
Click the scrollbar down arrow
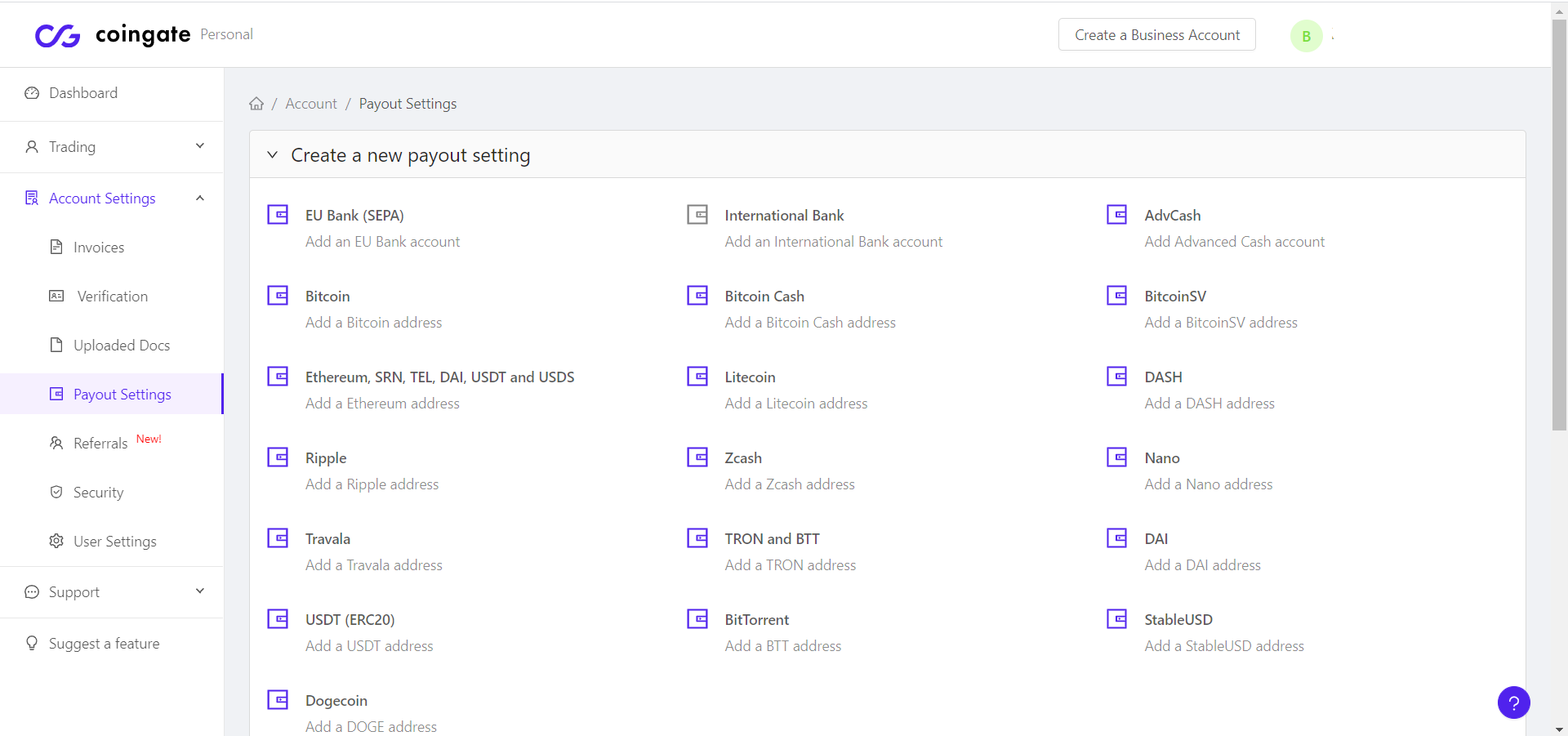tap(1559, 729)
